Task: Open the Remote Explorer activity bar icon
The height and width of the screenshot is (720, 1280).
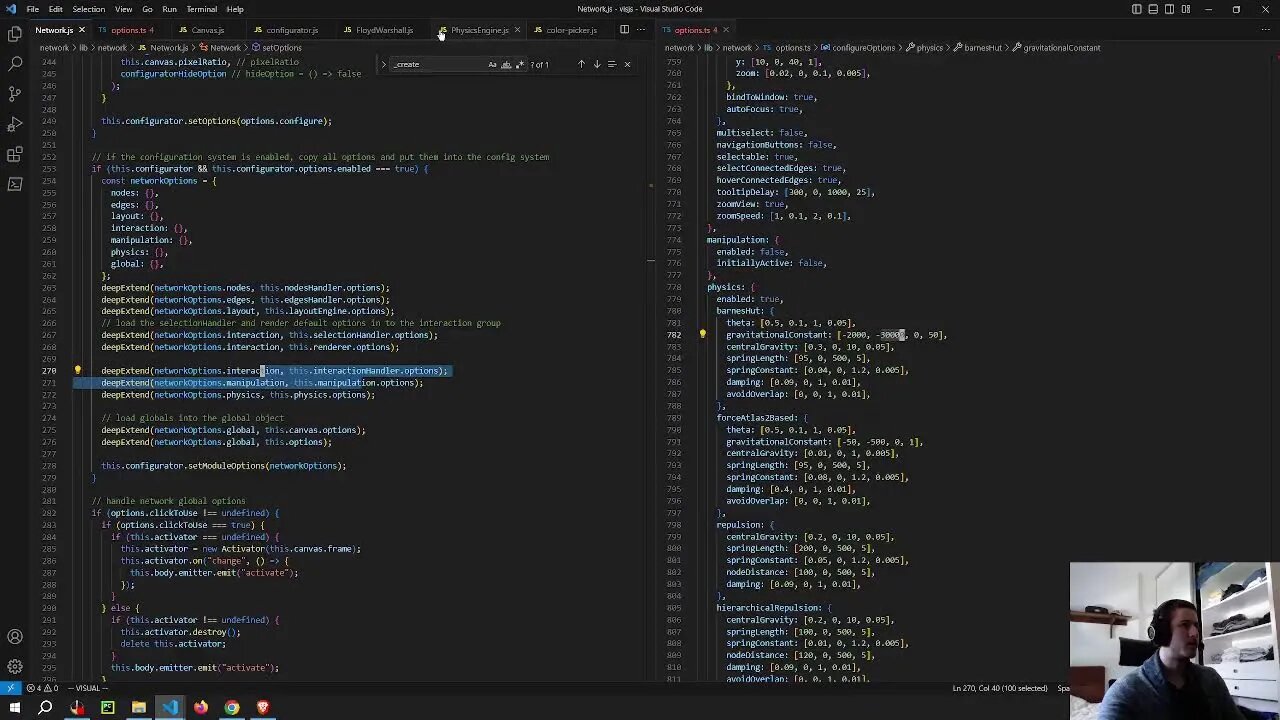Action: [x=15, y=184]
